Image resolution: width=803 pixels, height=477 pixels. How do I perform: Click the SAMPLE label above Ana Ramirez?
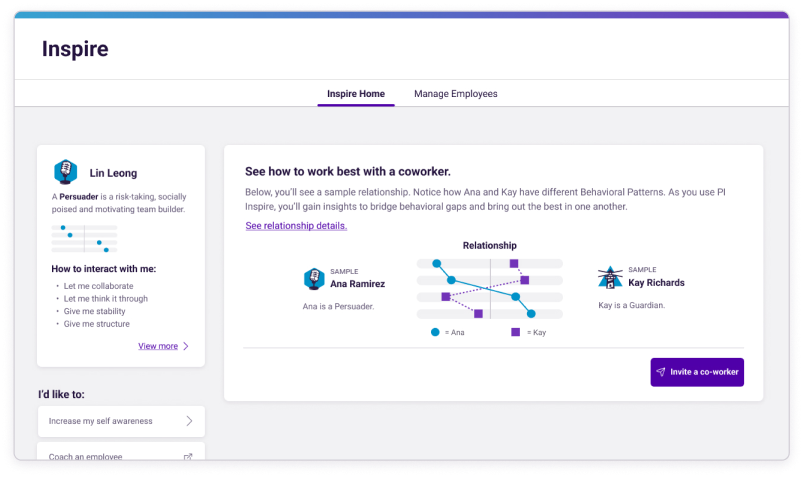tap(344, 272)
